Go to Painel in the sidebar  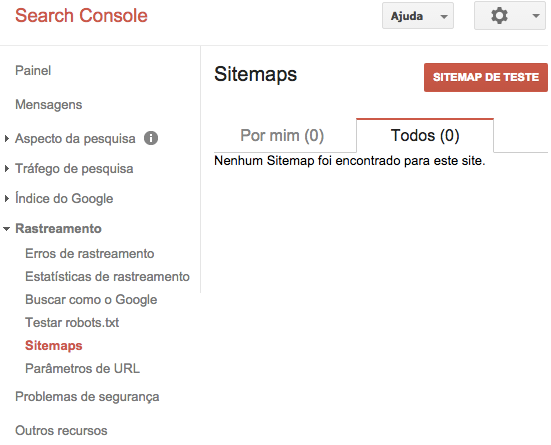[33, 71]
